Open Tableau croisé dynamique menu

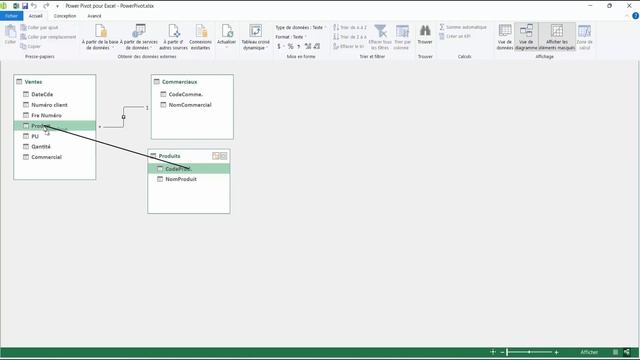[x=255, y=37]
